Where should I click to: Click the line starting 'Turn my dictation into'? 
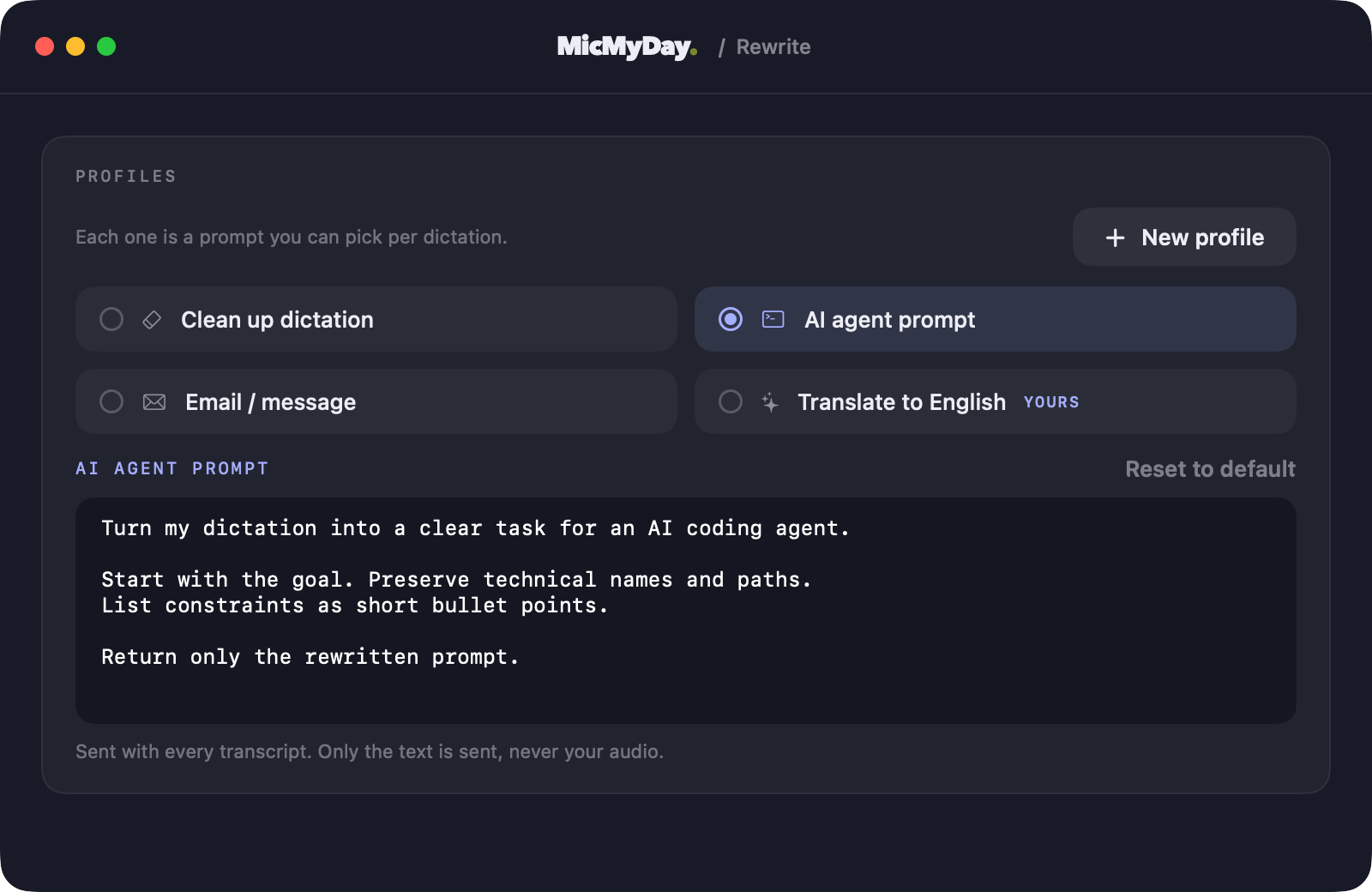click(476, 528)
